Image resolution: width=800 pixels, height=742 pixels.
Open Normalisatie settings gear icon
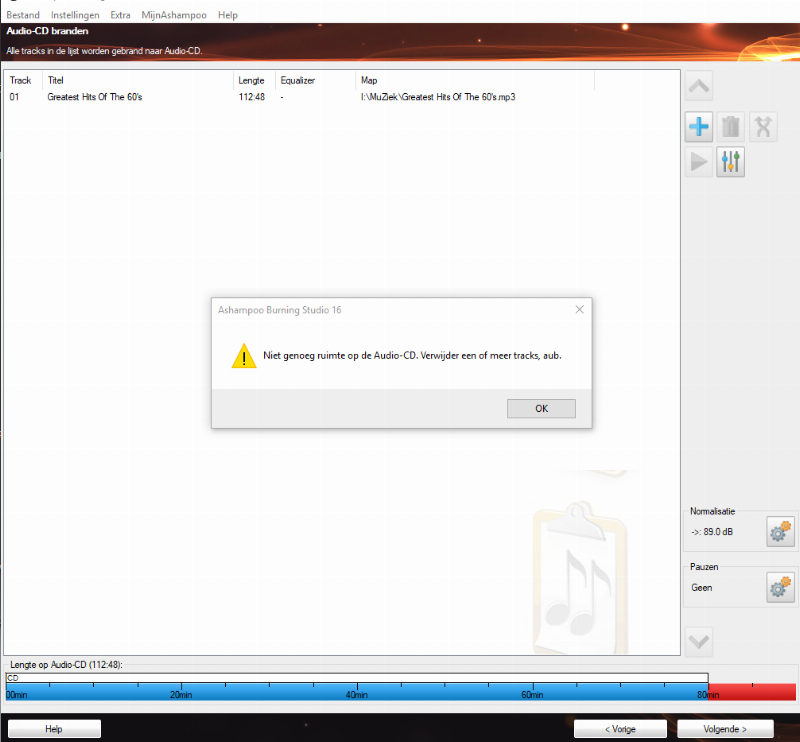click(781, 531)
